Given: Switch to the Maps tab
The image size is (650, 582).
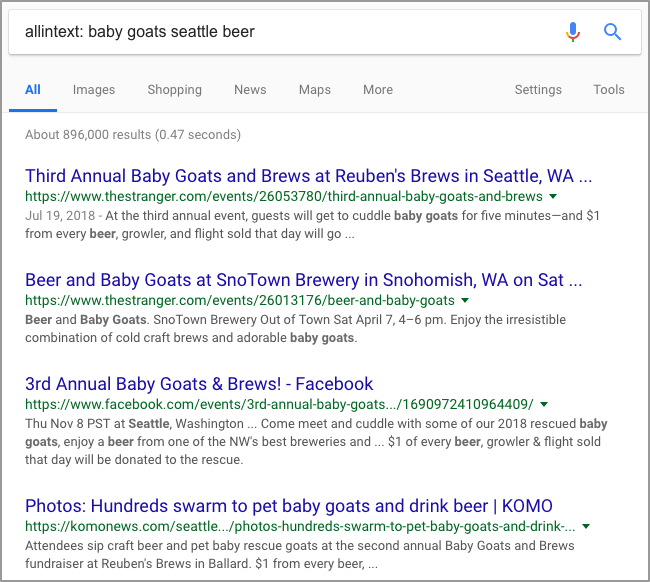Looking at the screenshot, I should [315, 90].
